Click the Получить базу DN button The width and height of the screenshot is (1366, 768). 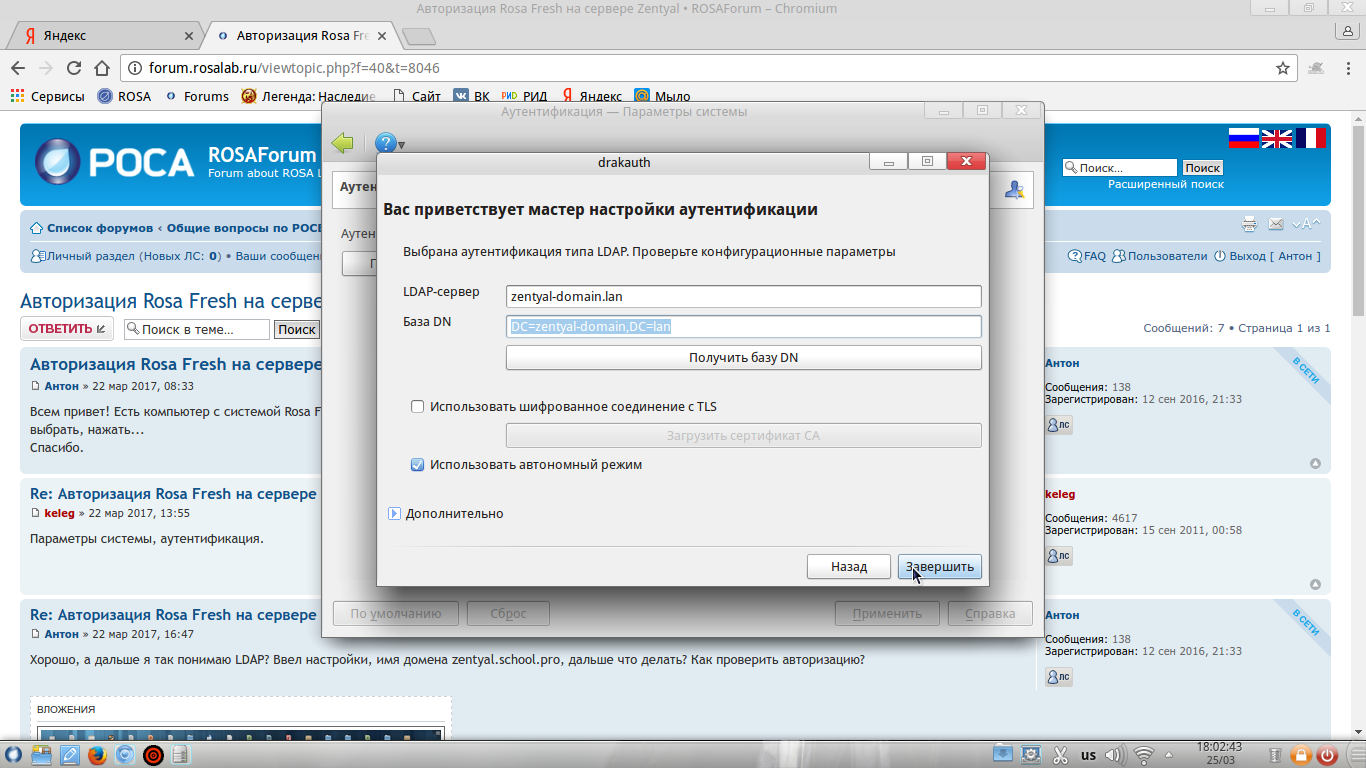(743, 358)
